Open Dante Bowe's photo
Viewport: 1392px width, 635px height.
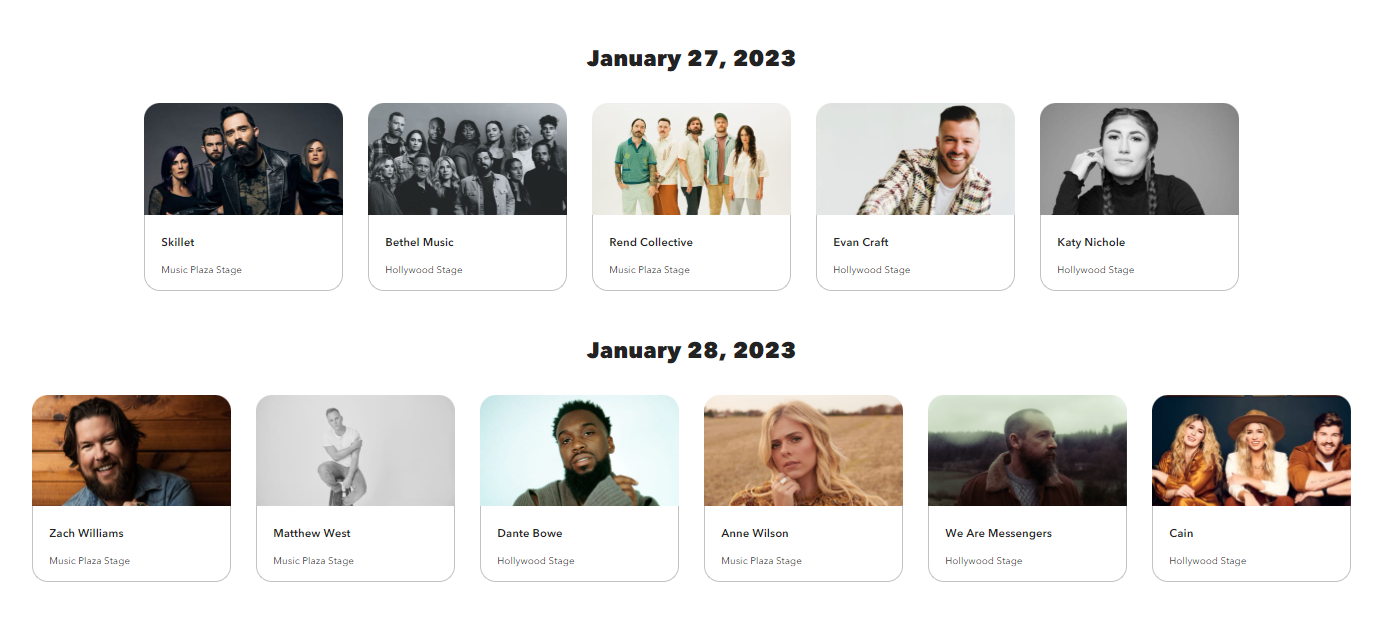579,451
